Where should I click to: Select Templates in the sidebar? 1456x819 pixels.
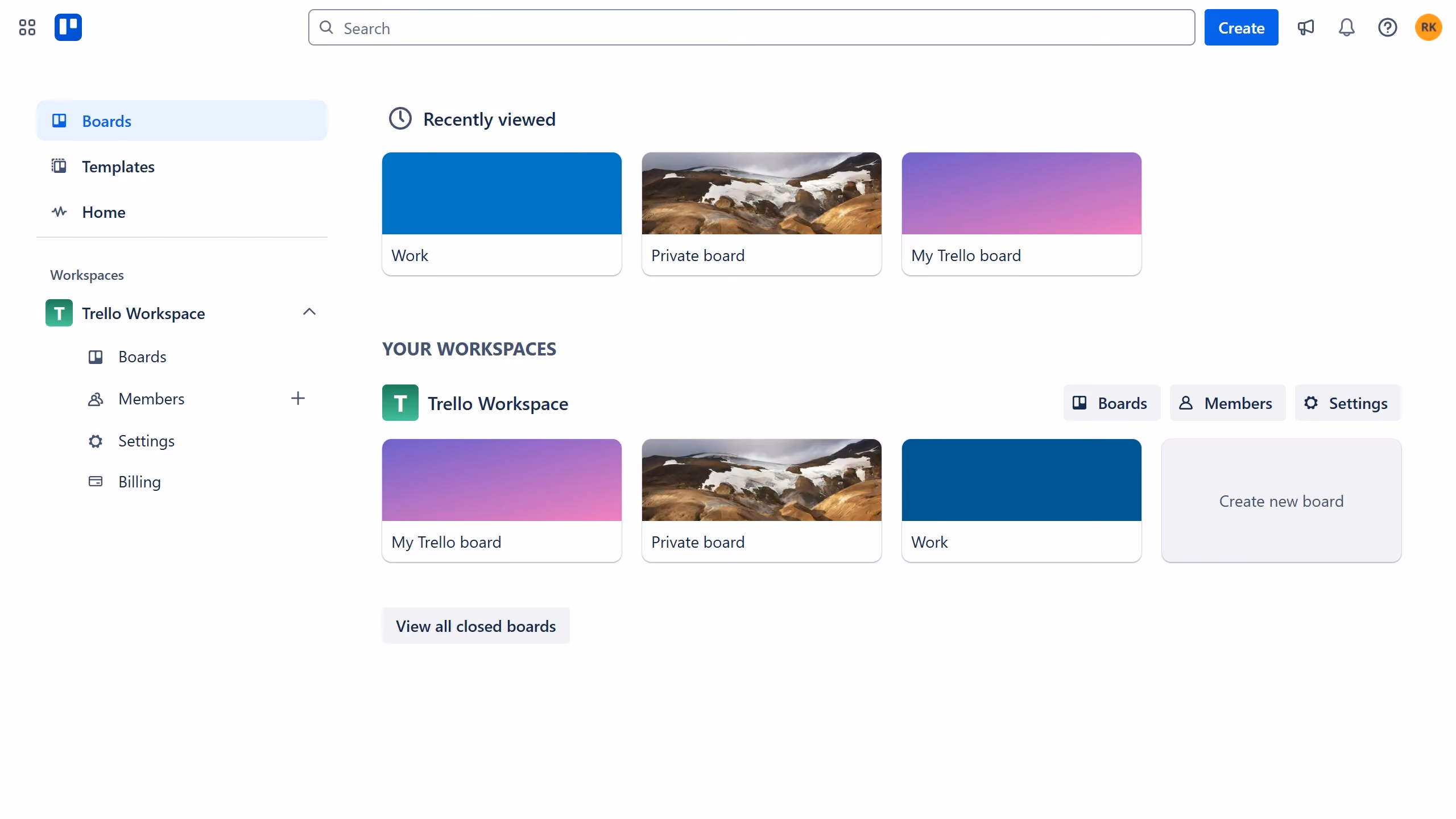(182, 166)
